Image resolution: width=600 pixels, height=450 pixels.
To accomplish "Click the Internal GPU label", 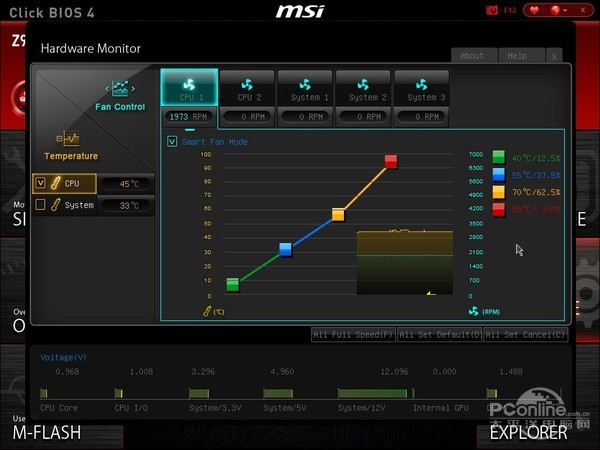I will point(441,408).
